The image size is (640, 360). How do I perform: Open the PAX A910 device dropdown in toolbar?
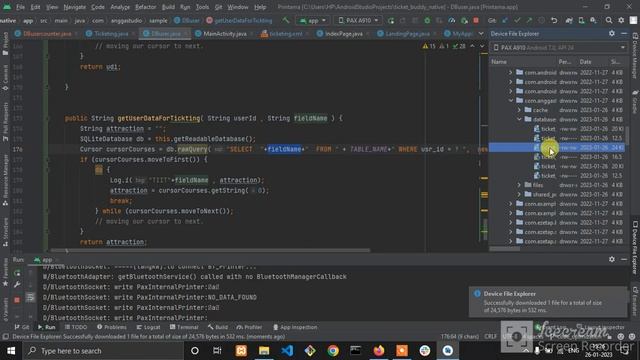click(x=358, y=20)
